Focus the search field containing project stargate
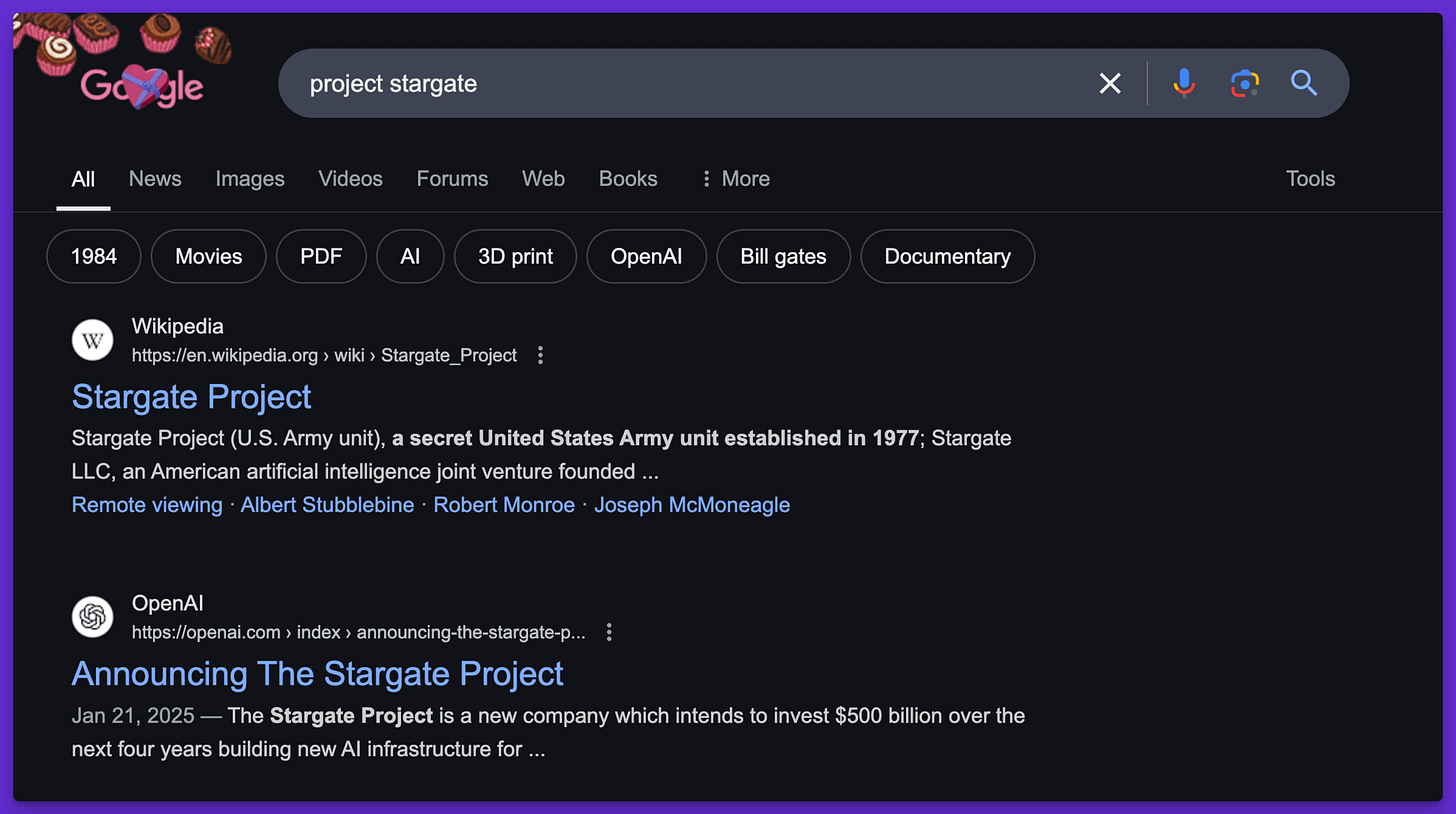 click(x=690, y=83)
